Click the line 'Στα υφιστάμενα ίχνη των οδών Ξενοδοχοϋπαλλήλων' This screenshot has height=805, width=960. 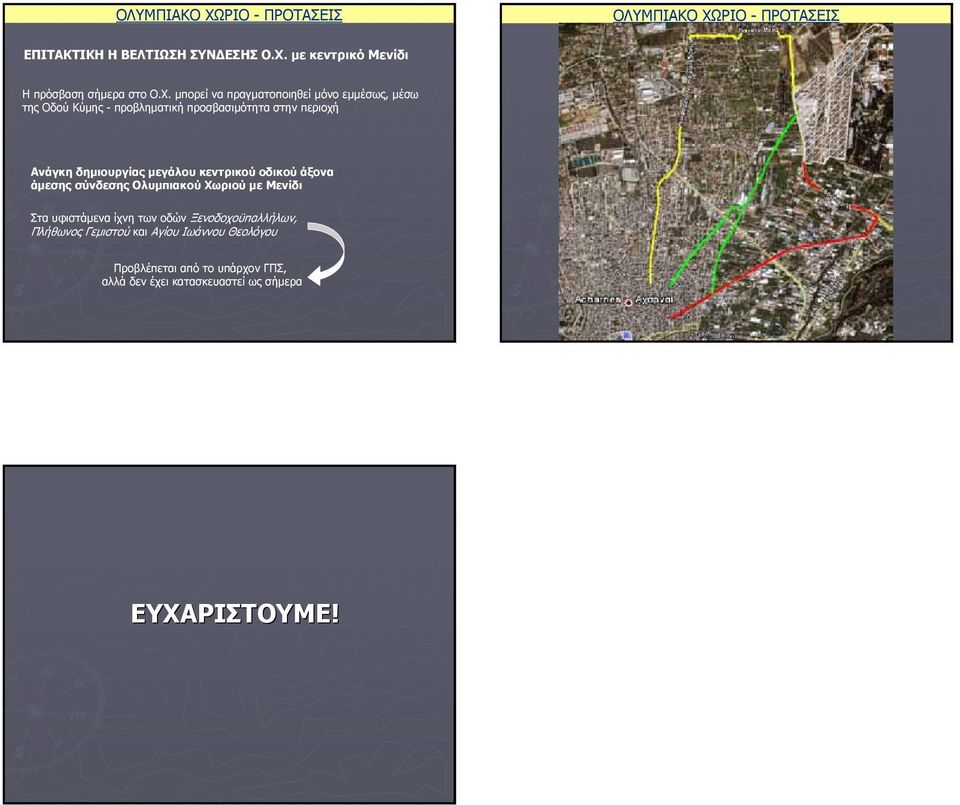coord(163,218)
